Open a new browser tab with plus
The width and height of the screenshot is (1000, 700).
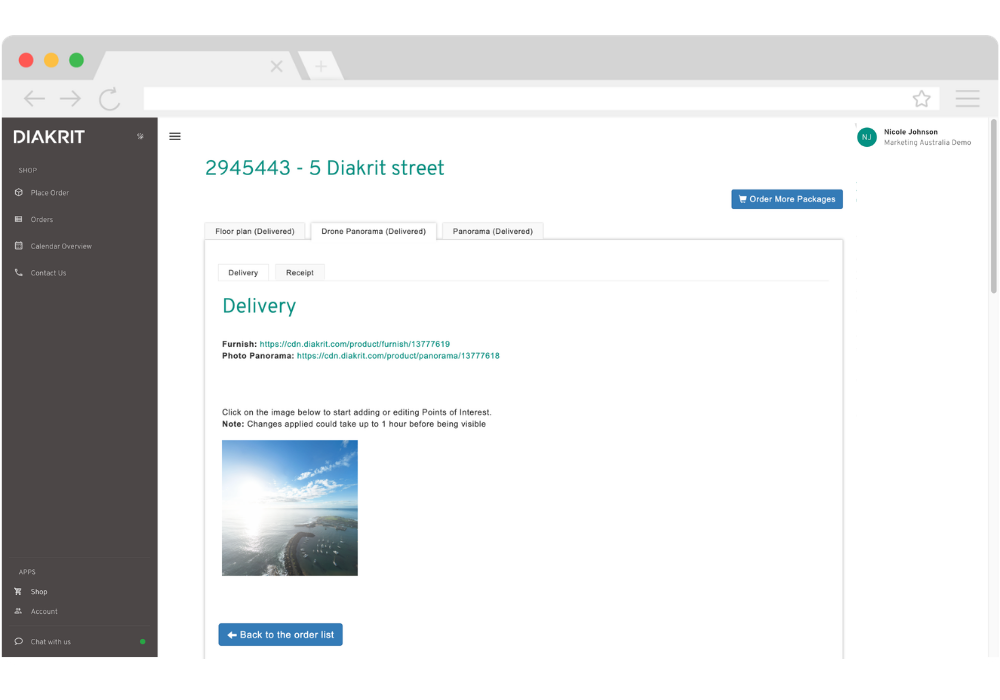321,66
